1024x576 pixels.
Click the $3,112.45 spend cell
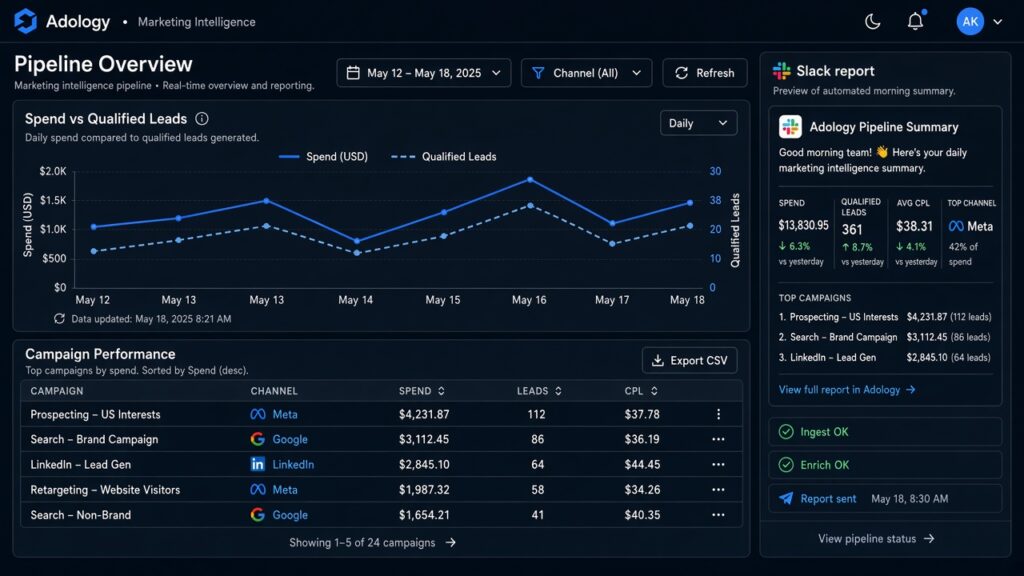click(424, 439)
